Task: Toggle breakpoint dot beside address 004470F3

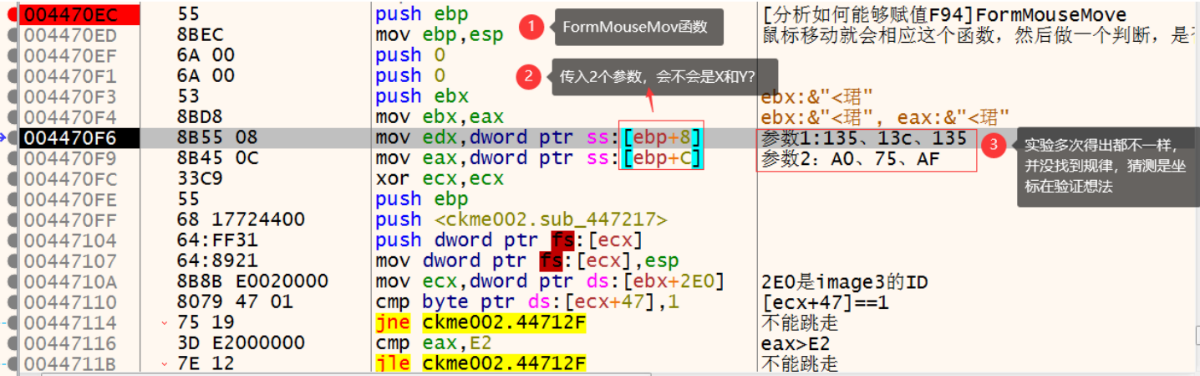Action: tap(11, 96)
